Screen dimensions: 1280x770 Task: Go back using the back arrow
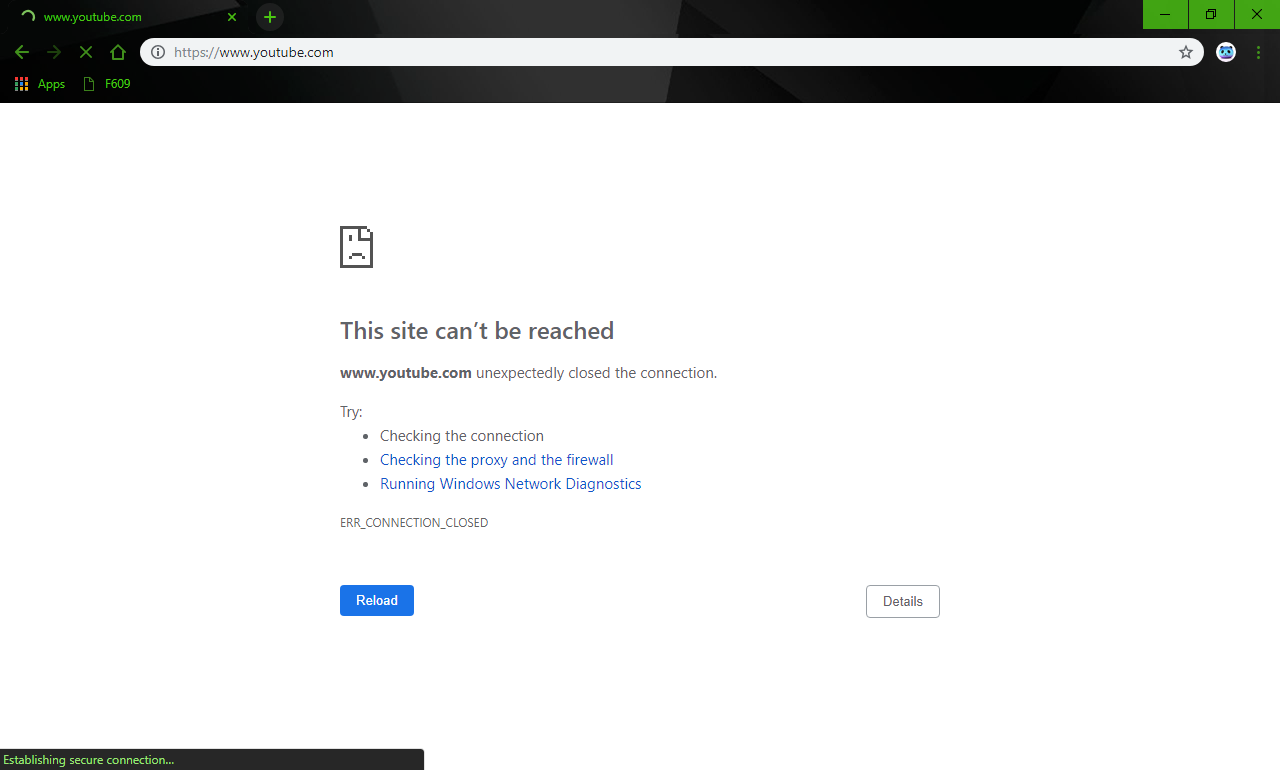coord(22,52)
